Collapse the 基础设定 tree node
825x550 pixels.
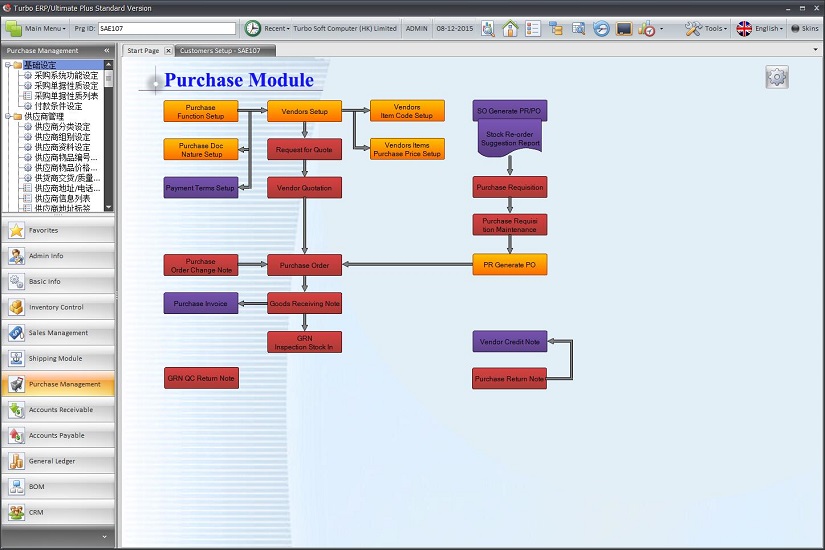coord(8,65)
